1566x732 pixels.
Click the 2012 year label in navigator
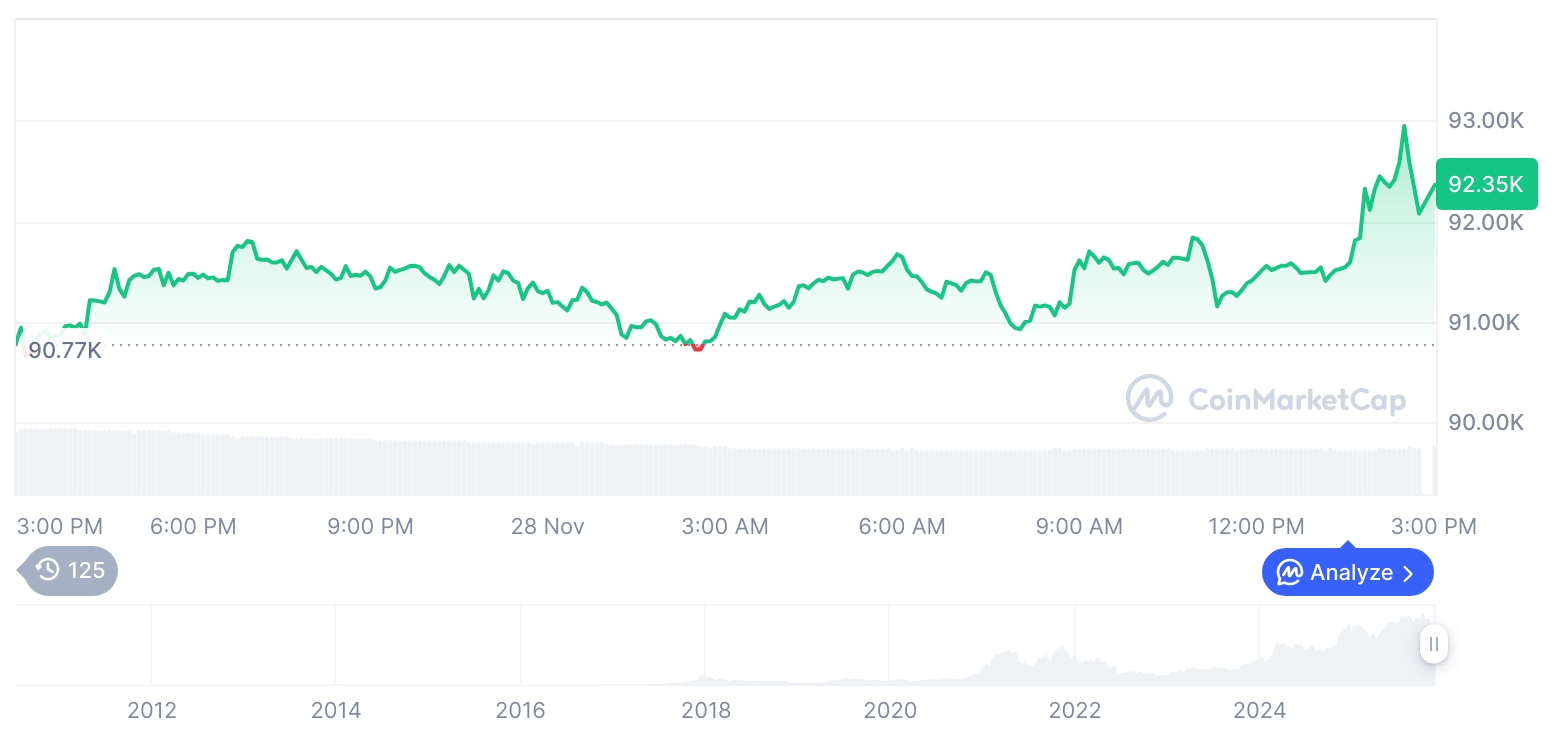click(152, 711)
